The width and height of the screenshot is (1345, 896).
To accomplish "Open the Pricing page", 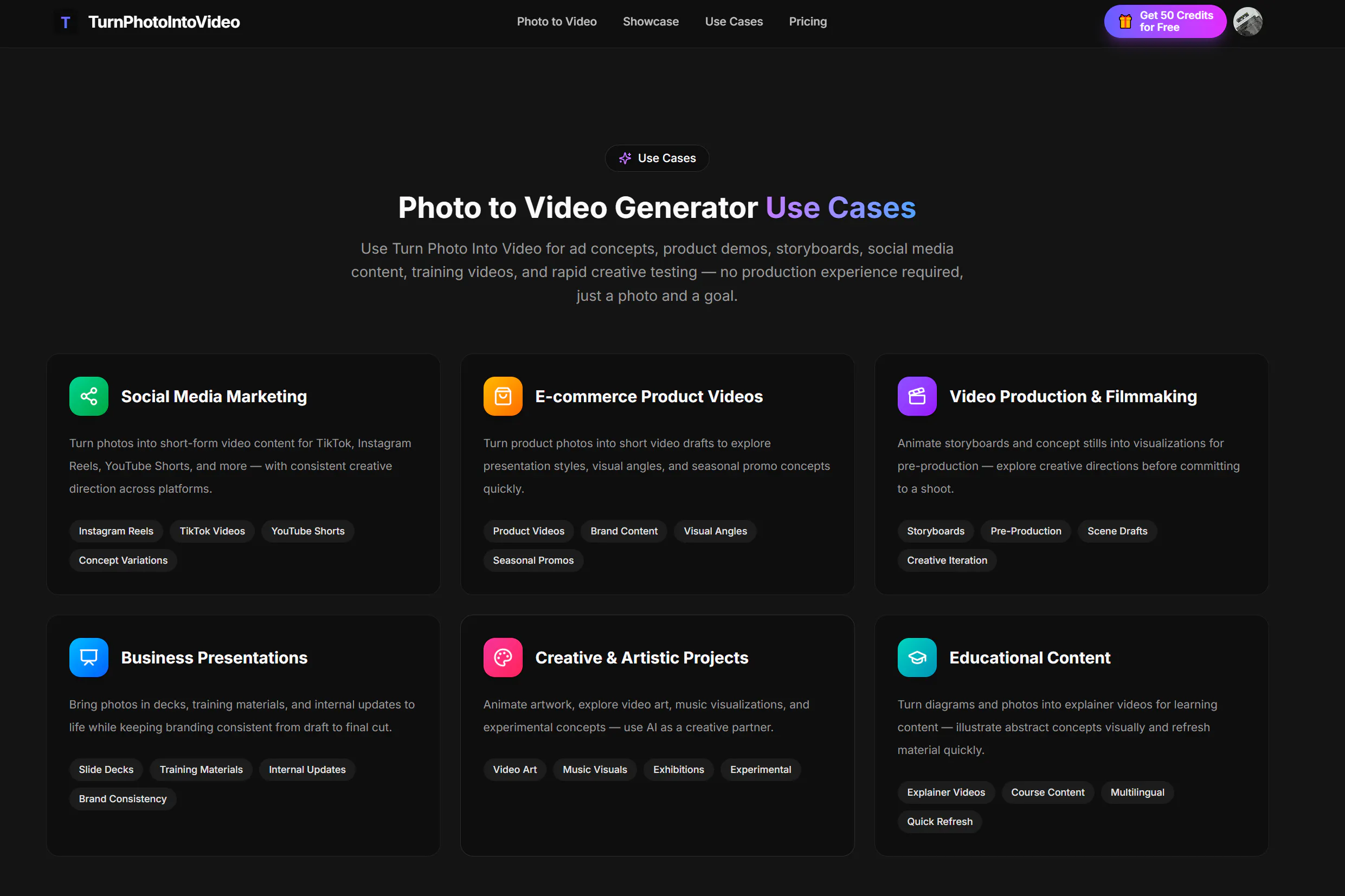I will [x=808, y=22].
